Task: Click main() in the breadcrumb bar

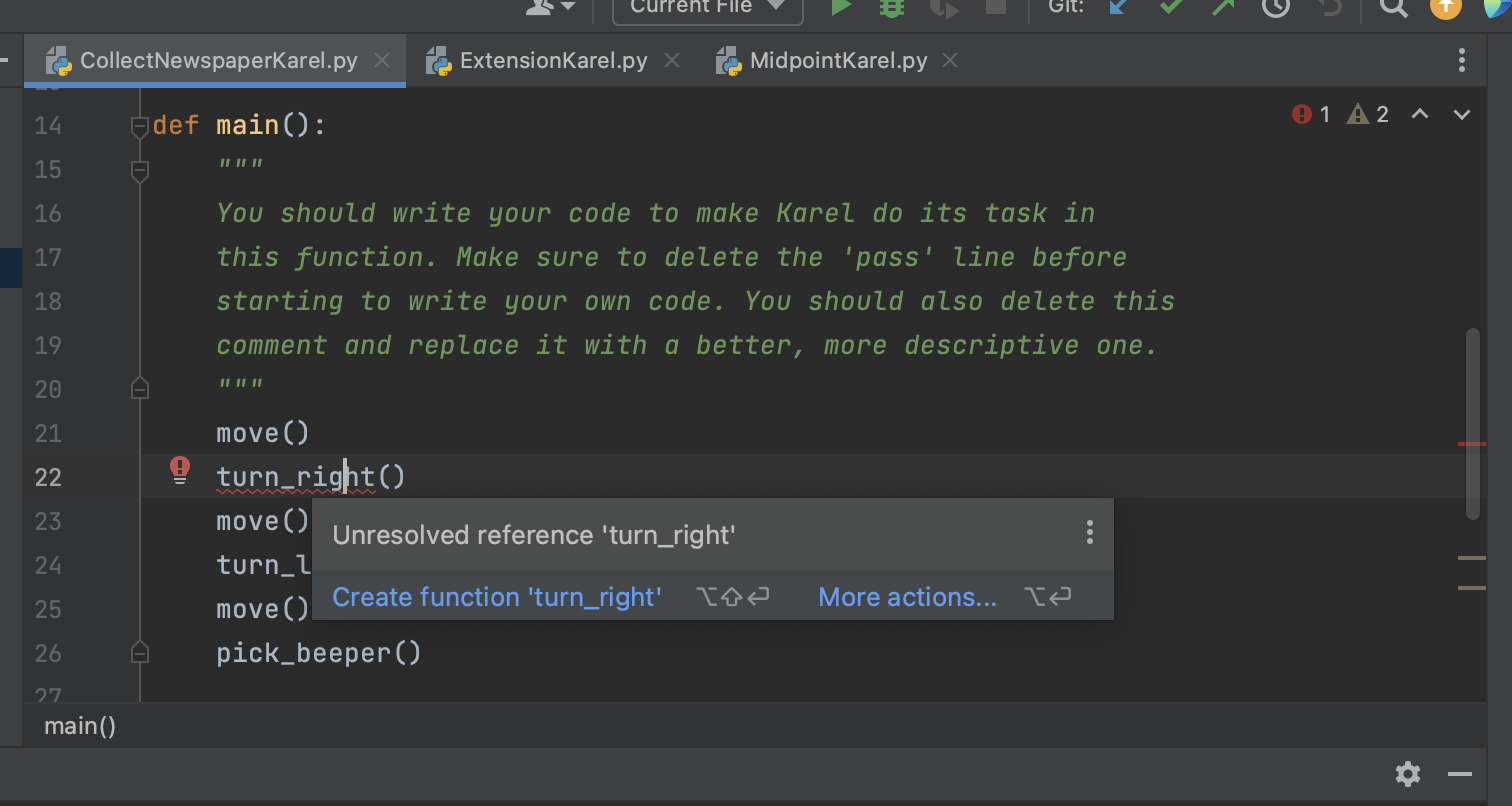Action: click(80, 726)
